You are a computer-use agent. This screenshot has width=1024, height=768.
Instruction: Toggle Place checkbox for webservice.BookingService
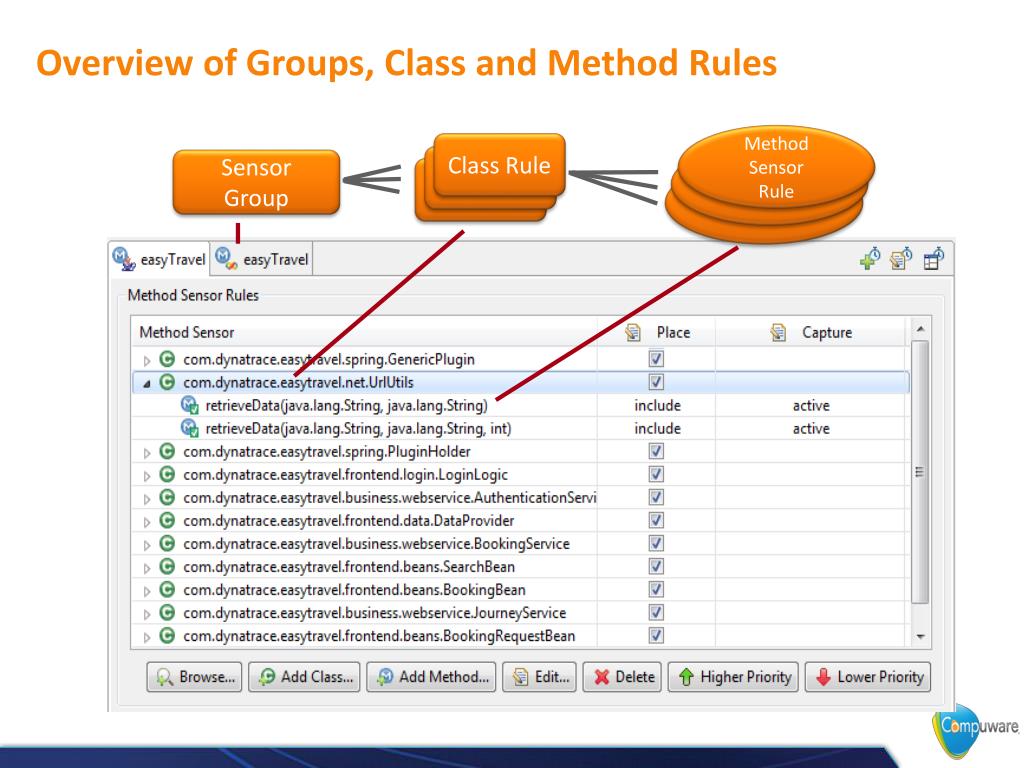(656, 543)
